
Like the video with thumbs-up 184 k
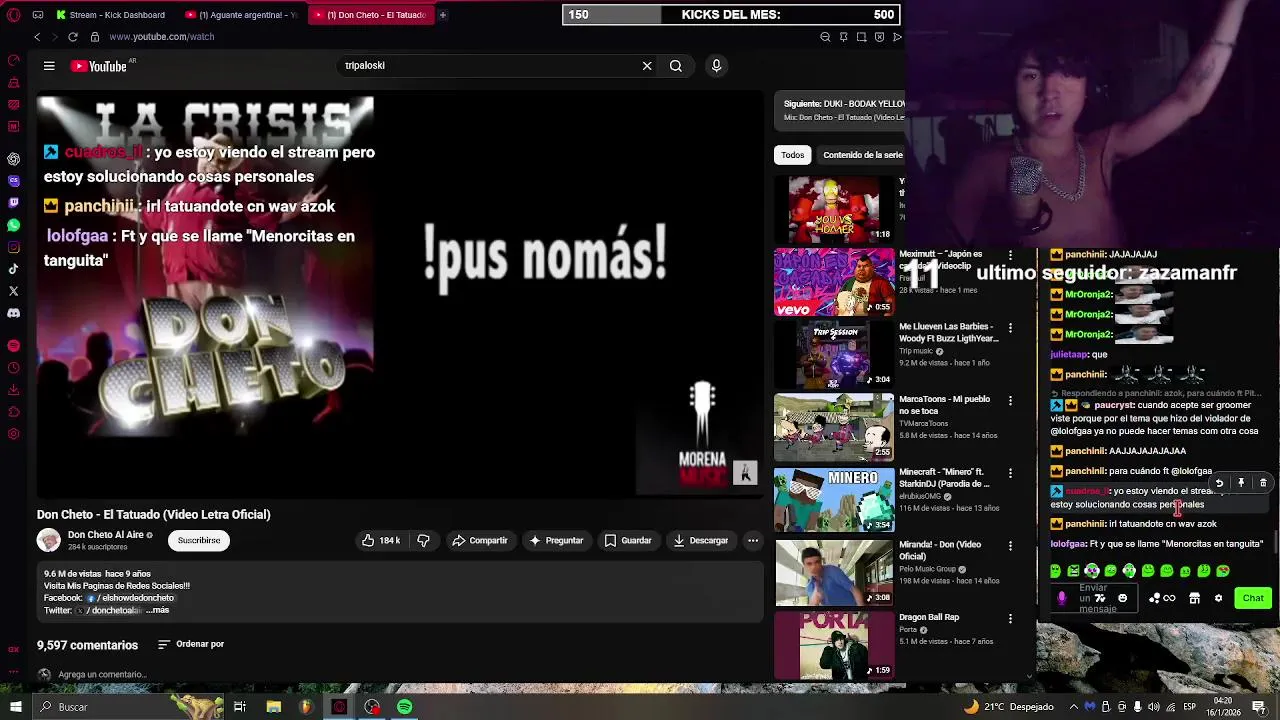click(381, 540)
